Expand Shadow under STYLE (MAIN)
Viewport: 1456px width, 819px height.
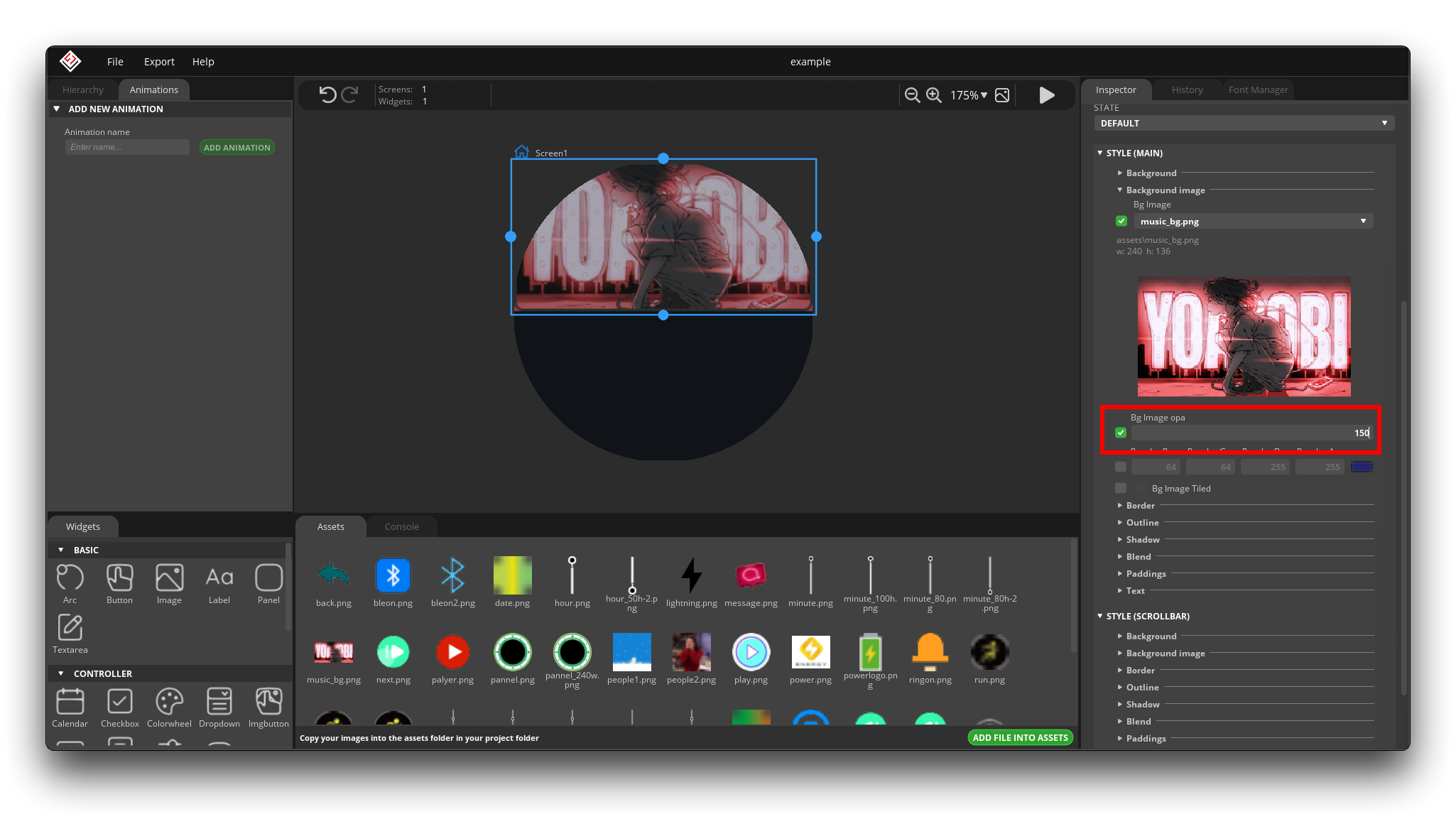[1120, 539]
